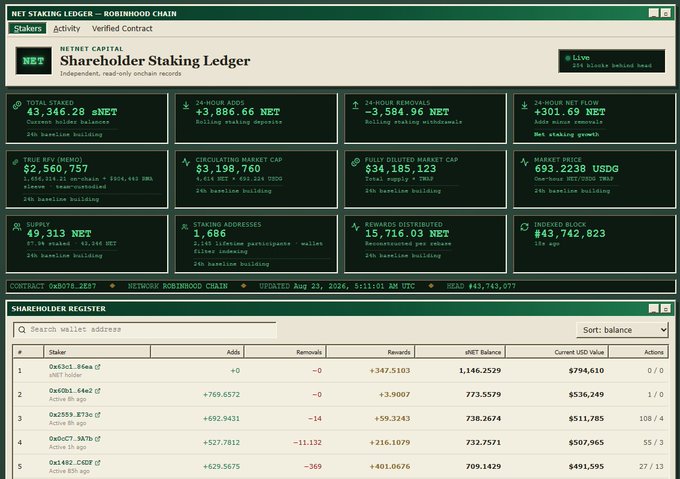This screenshot has height=479, width=680.
Task: Click the Removals column header
Action: (x=285, y=352)
